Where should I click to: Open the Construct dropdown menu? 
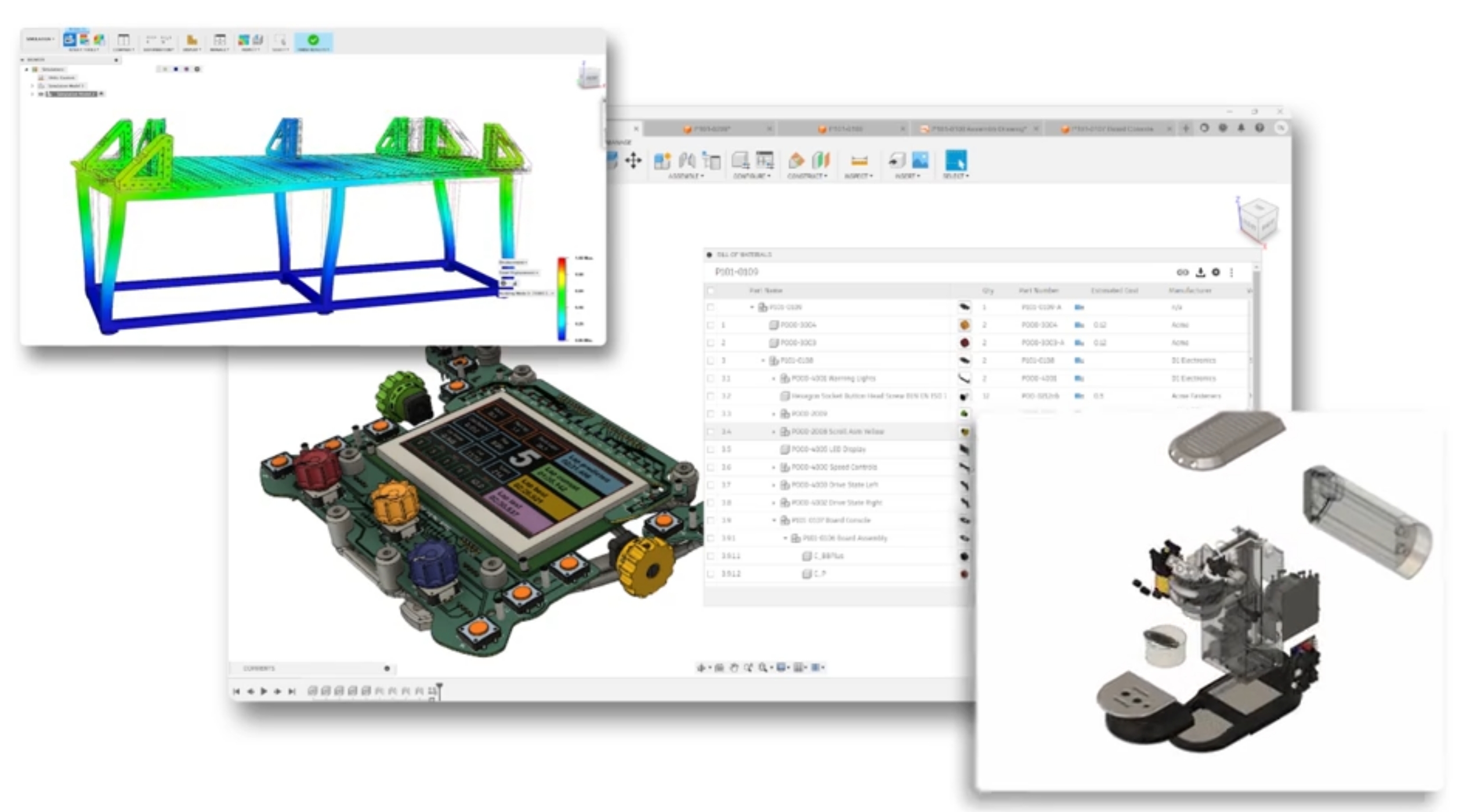click(x=807, y=176)
